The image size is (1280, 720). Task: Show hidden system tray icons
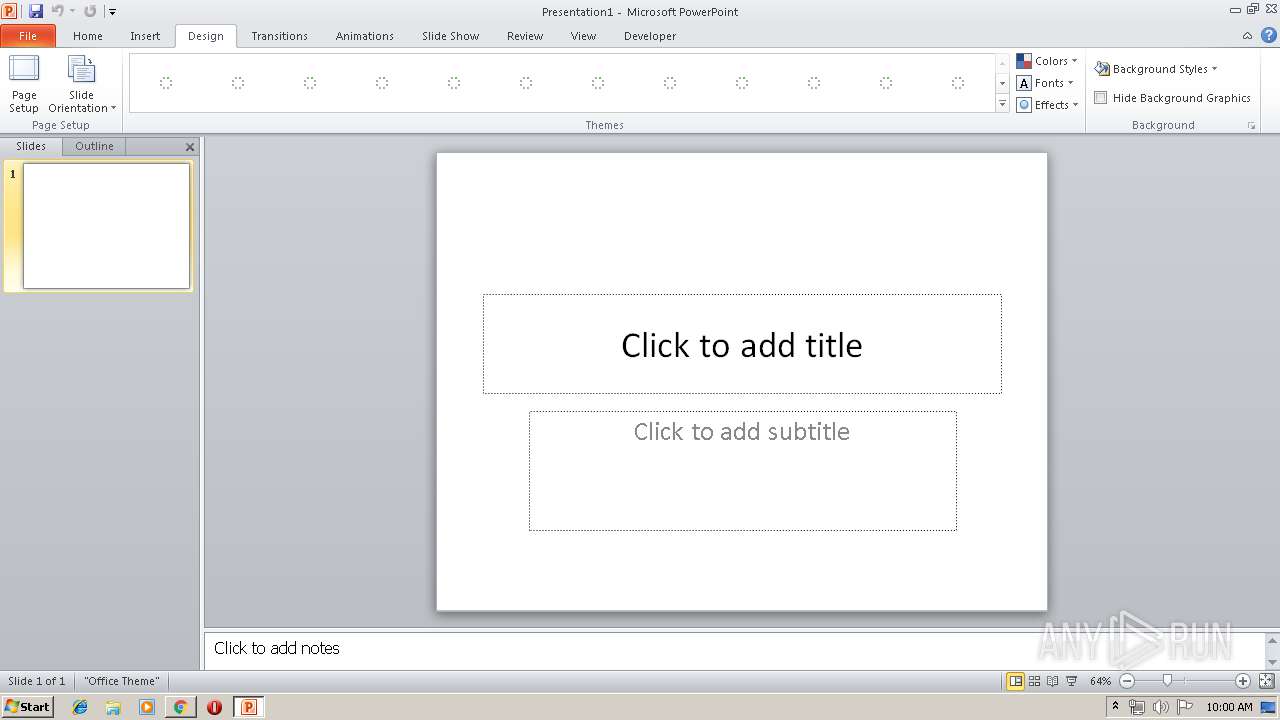[x=1116, y=707]
